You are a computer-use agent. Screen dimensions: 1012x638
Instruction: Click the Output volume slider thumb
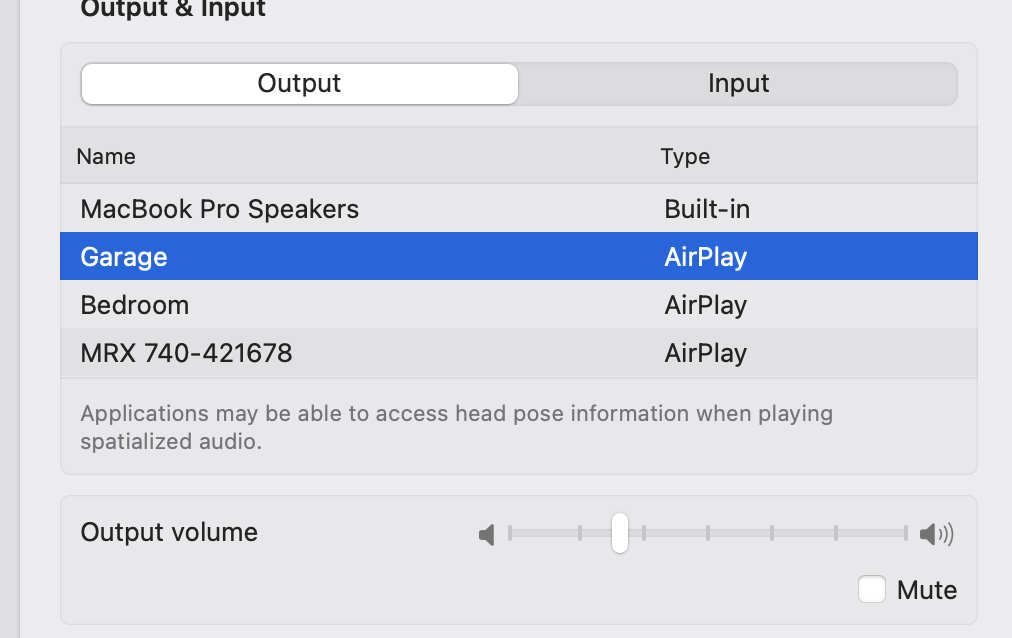pyautogui.click(x=620, y=533)
